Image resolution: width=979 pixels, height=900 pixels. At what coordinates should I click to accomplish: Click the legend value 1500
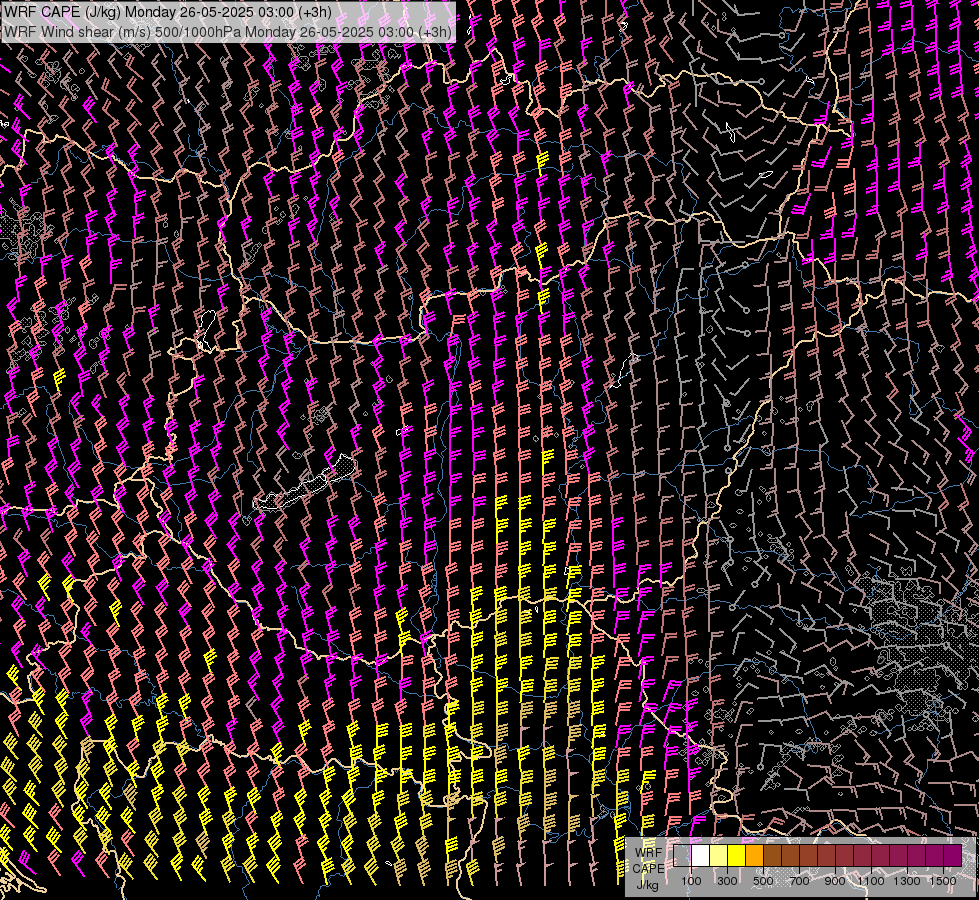[943, 881]
